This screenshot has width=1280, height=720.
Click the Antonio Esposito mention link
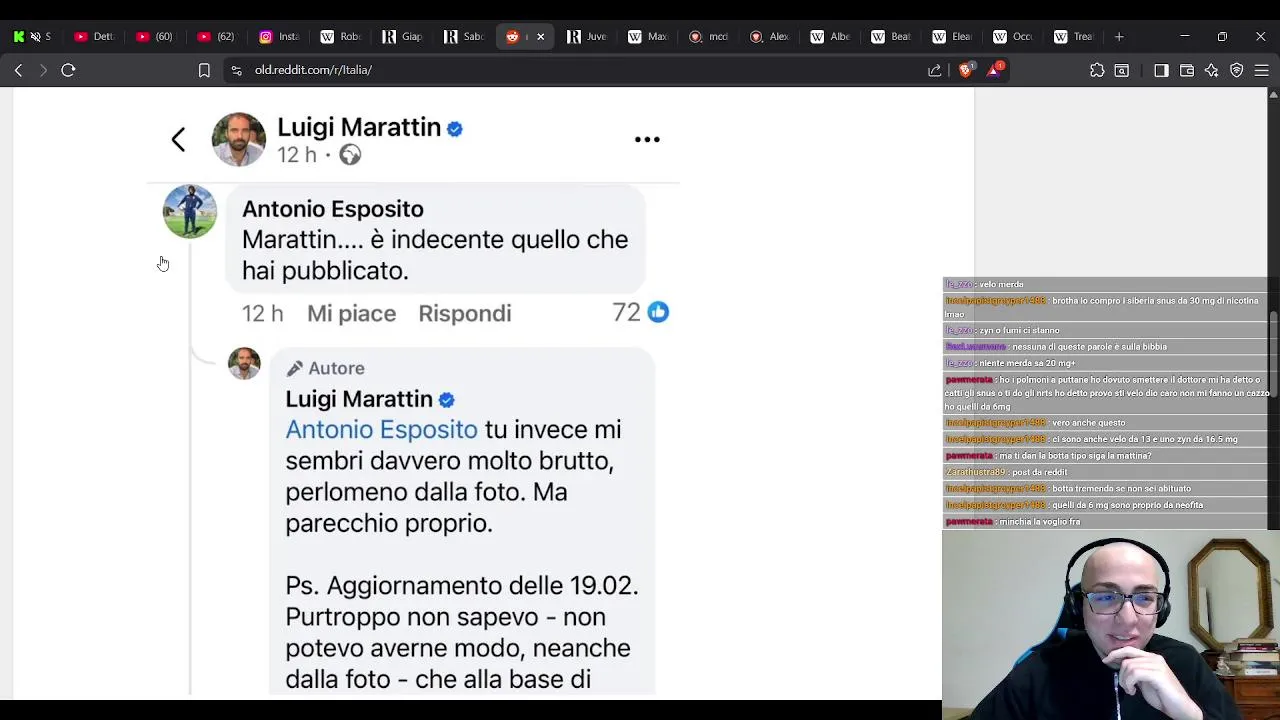pyautogui.click(x=381, y=430)
